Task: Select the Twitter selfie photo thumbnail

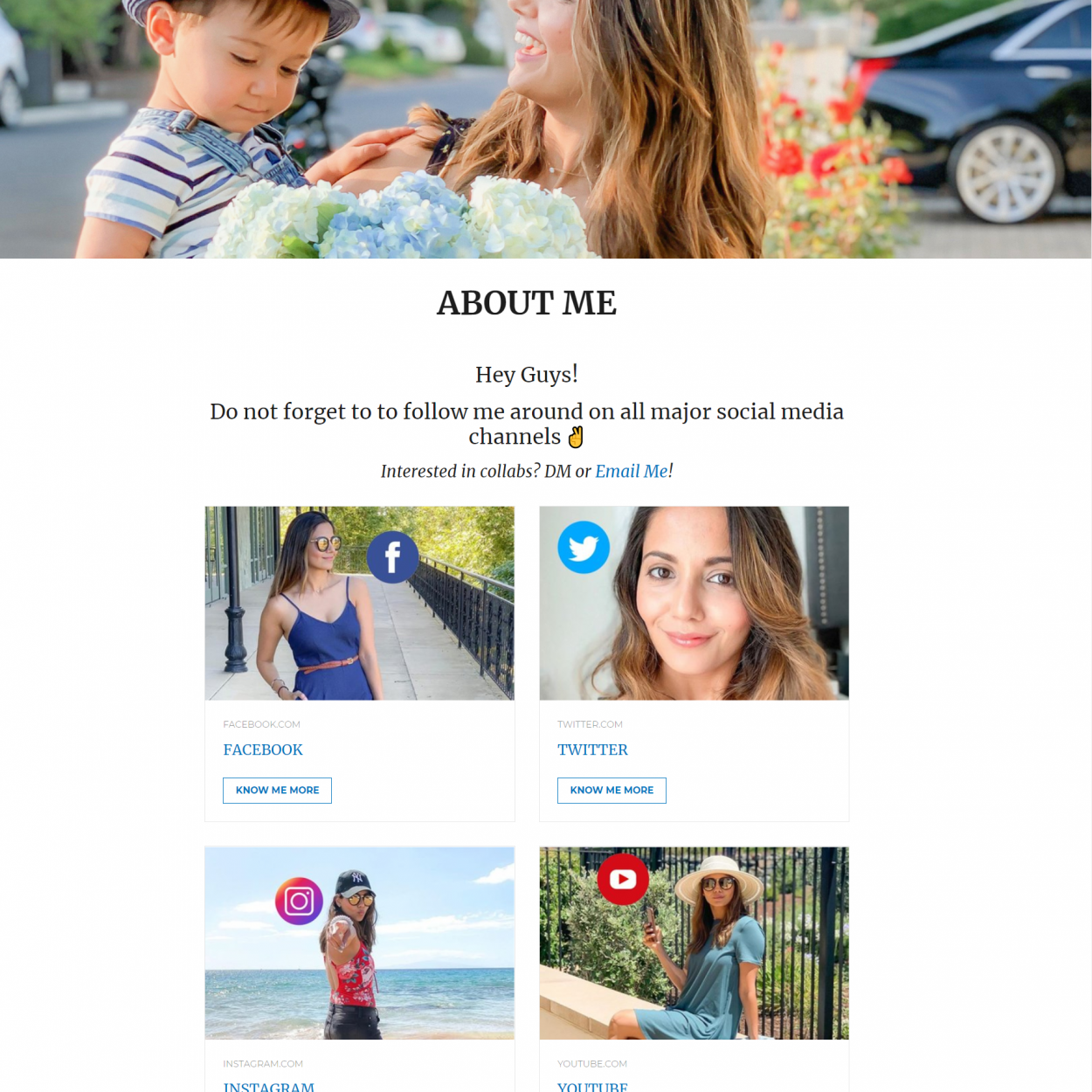Action: (x=694, y=603)
